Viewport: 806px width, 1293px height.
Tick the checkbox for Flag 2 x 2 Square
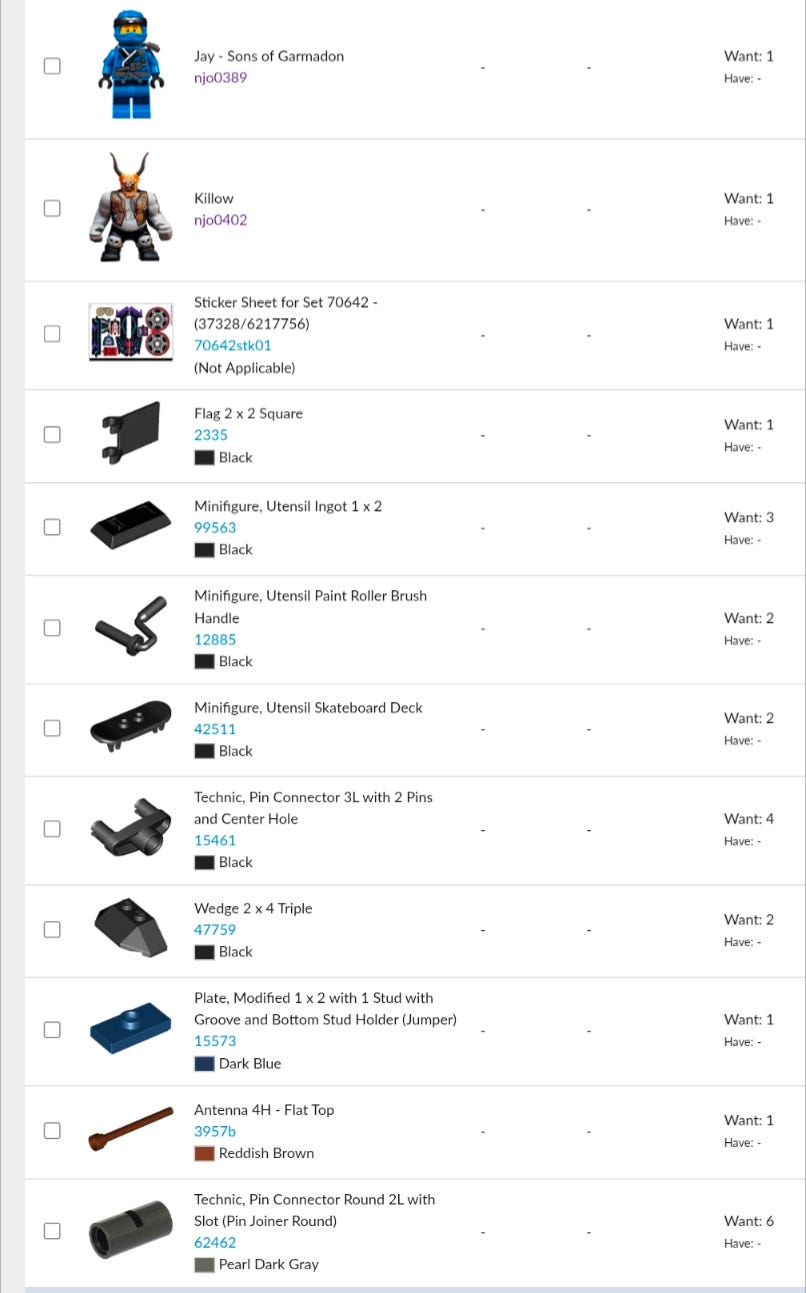click(x=52, y=434)
